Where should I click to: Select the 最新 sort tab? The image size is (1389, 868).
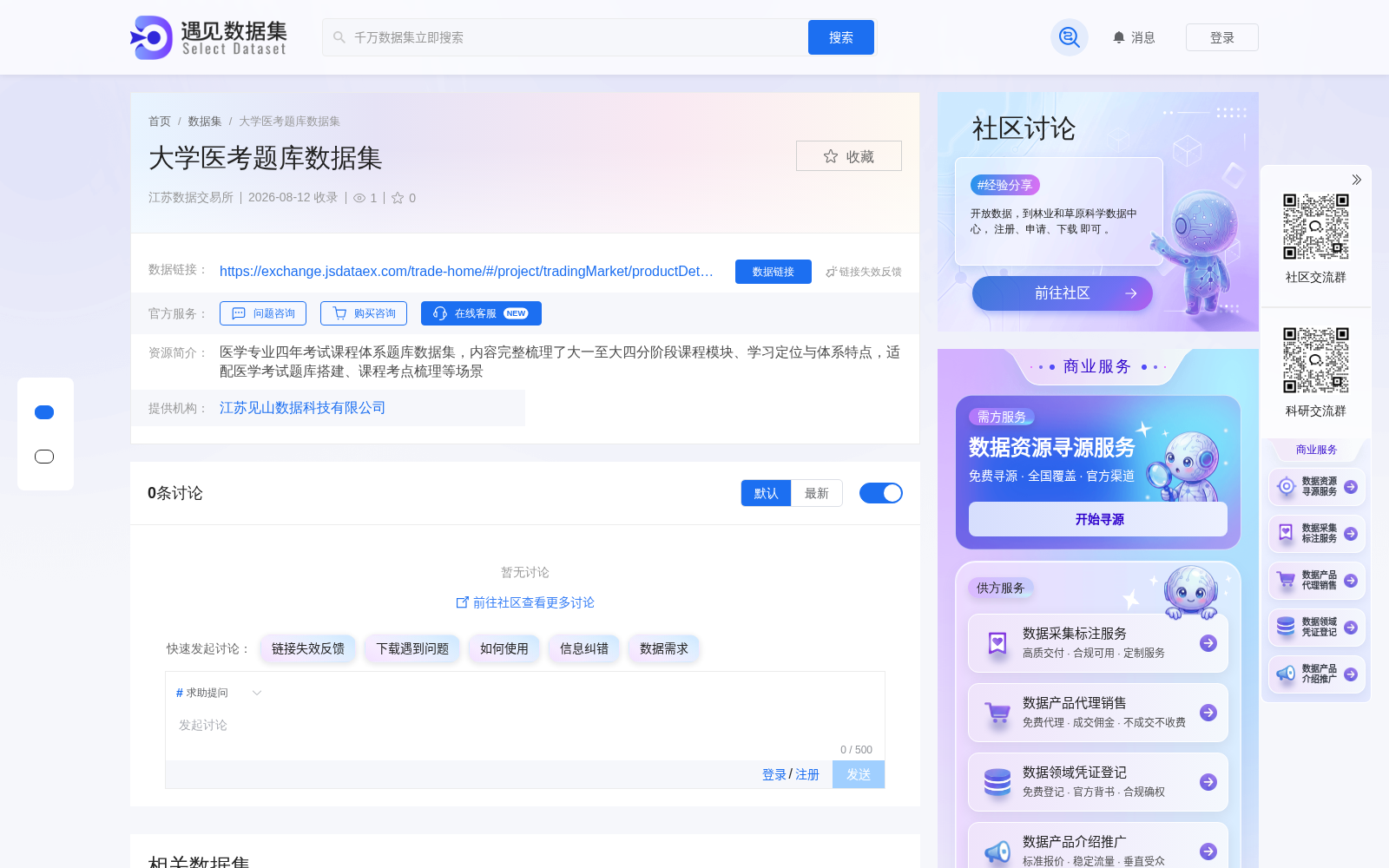[817, 493]
